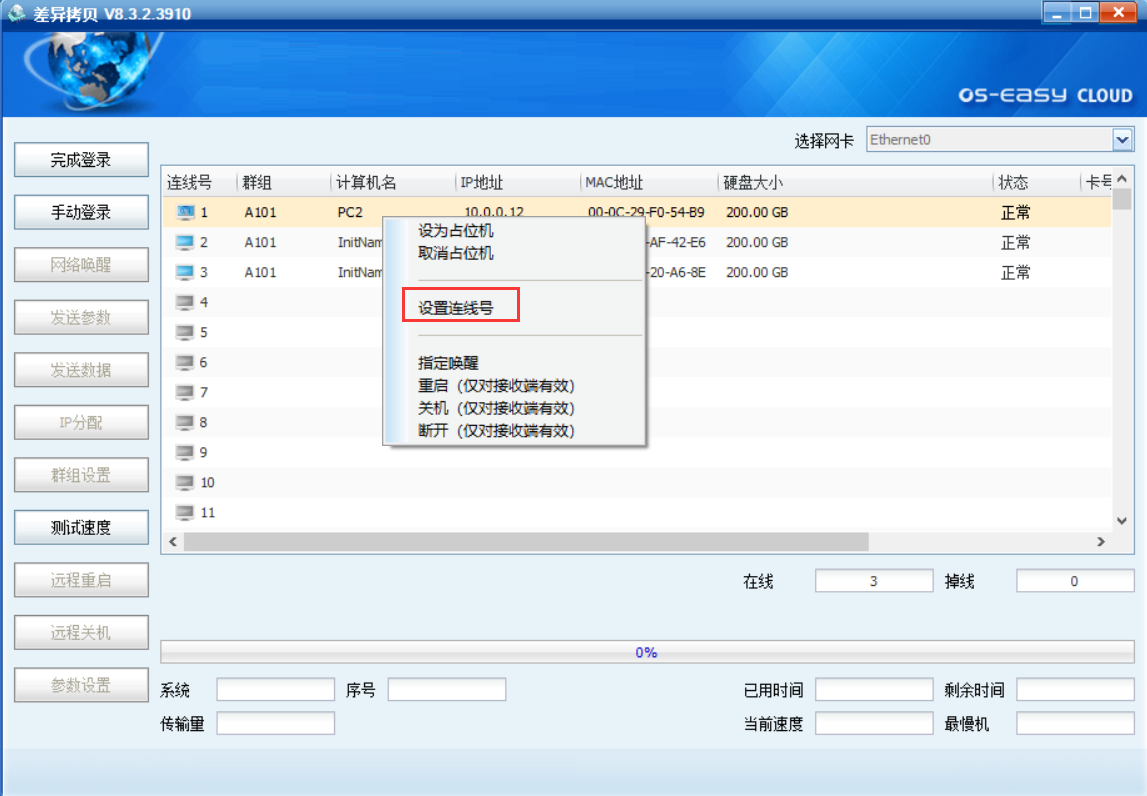Select 指定唤醒 from context menu
The height and width of the screenshot is (796, 1147).
point(448,363)
